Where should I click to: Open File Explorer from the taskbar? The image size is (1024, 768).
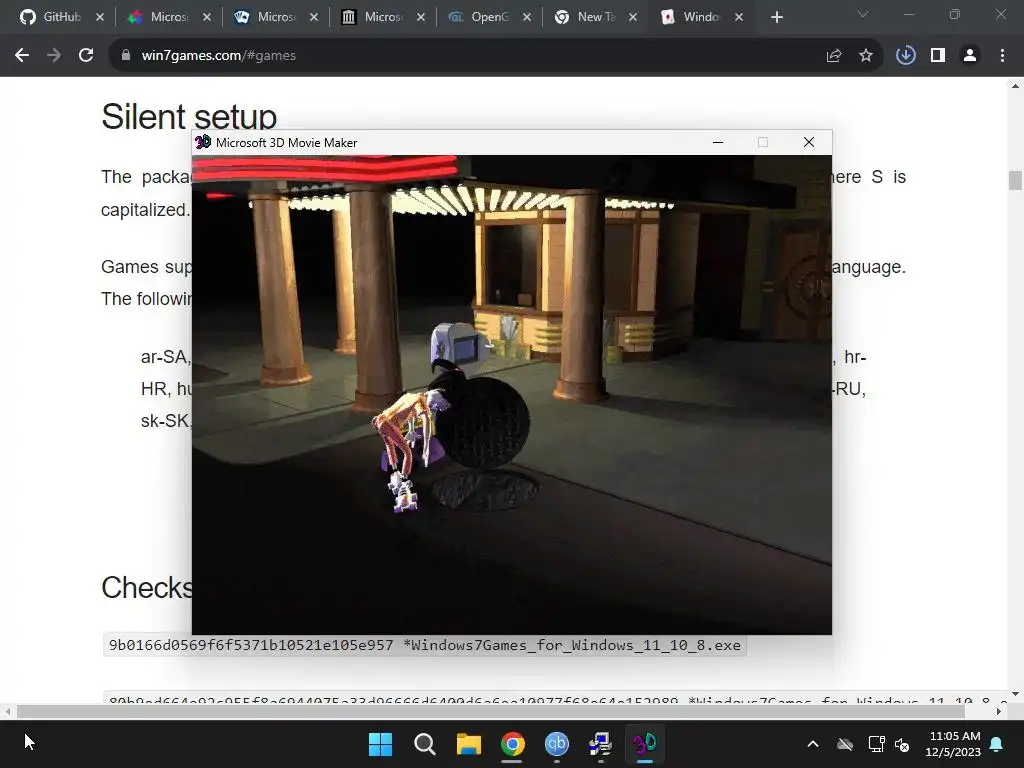[468, 744]
